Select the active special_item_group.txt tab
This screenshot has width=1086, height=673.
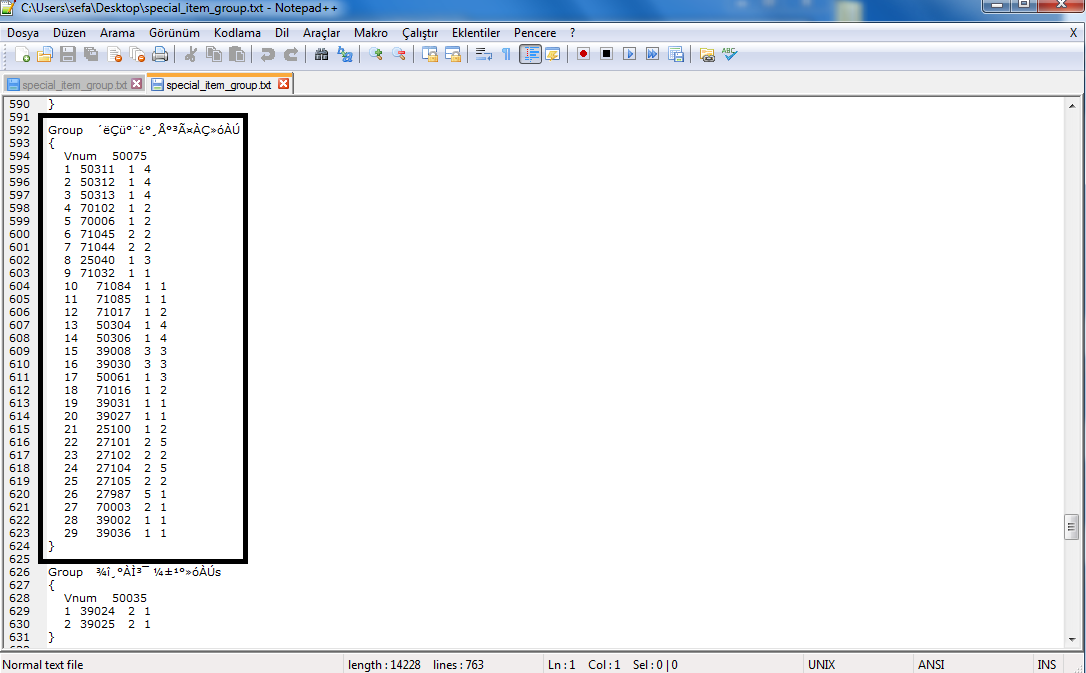click(x=218, y=84)
